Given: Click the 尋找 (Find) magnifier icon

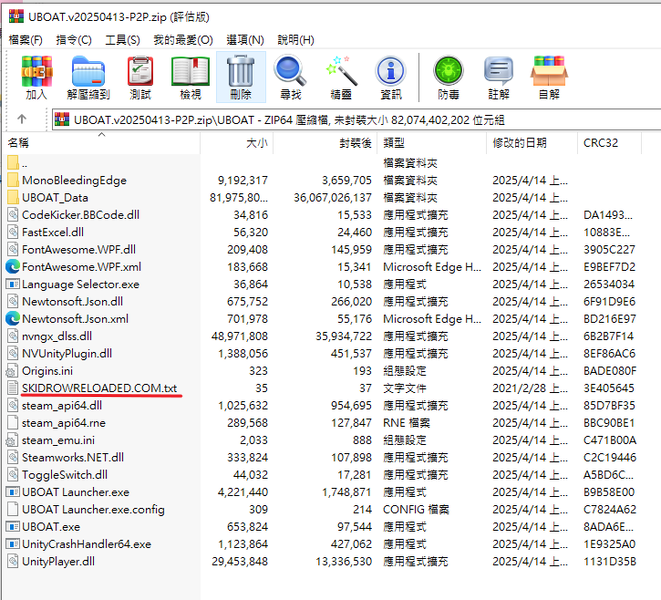Looking at the screenshot, I should tap(290, 72).
